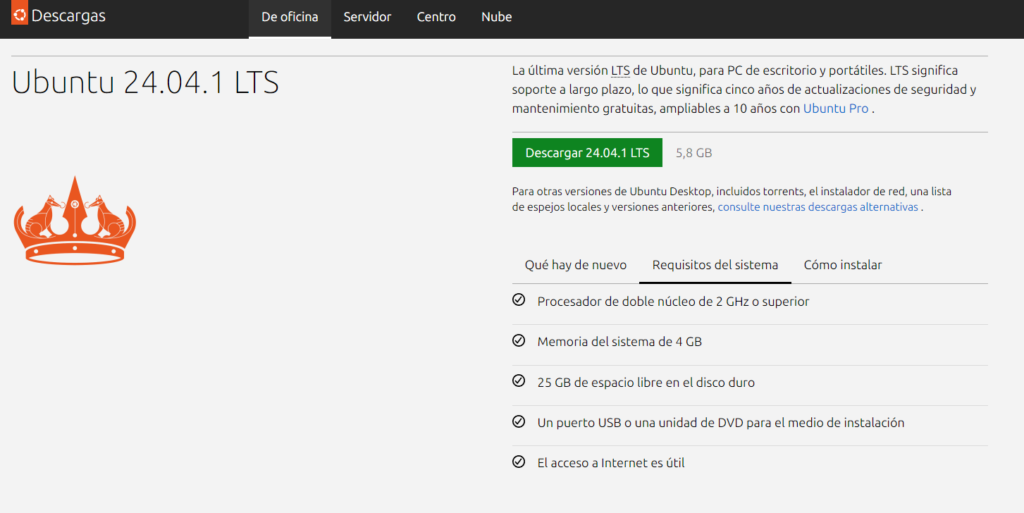The width and height of the screenshot is (1024, 513).
Task: Go to the Centro navigation item
Action: (436, 17)
